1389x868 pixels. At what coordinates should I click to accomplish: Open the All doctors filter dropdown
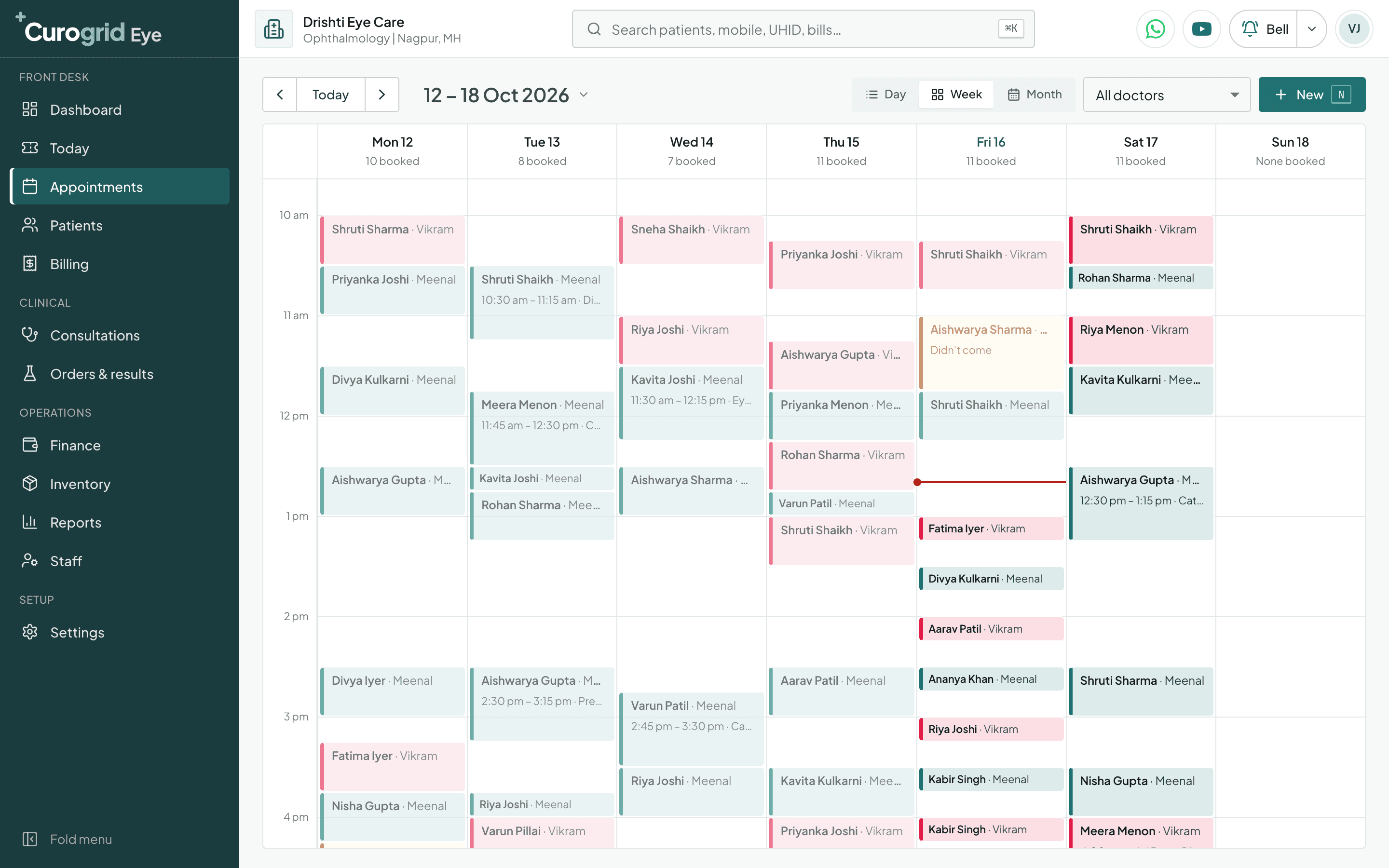point(1166,95)
